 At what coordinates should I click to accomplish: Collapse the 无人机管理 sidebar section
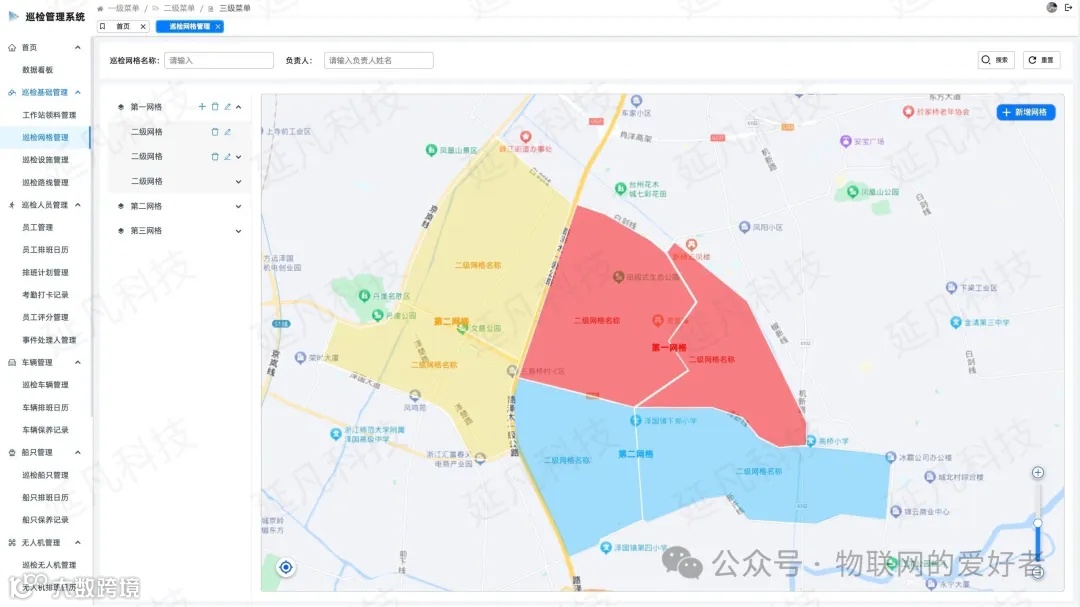click(78, 542)
